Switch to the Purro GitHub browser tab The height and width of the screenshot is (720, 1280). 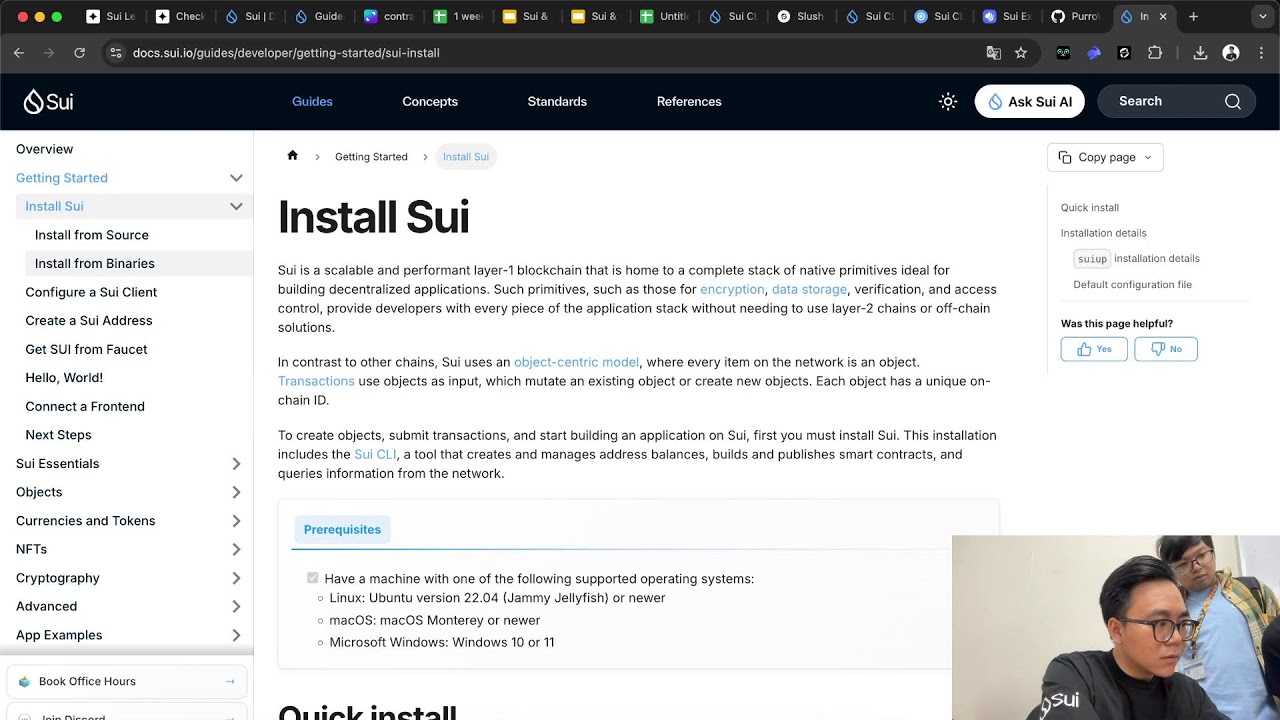coord(1076,16)
